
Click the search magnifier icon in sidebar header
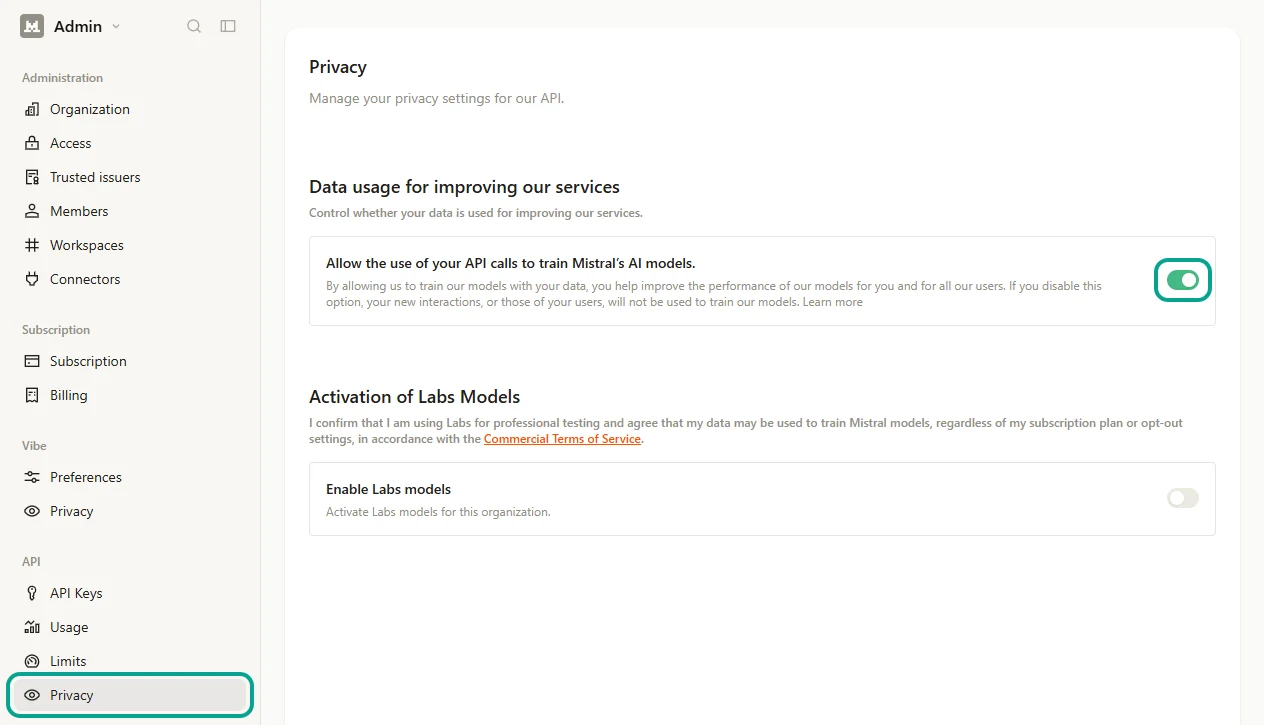(x=194, y=26)
